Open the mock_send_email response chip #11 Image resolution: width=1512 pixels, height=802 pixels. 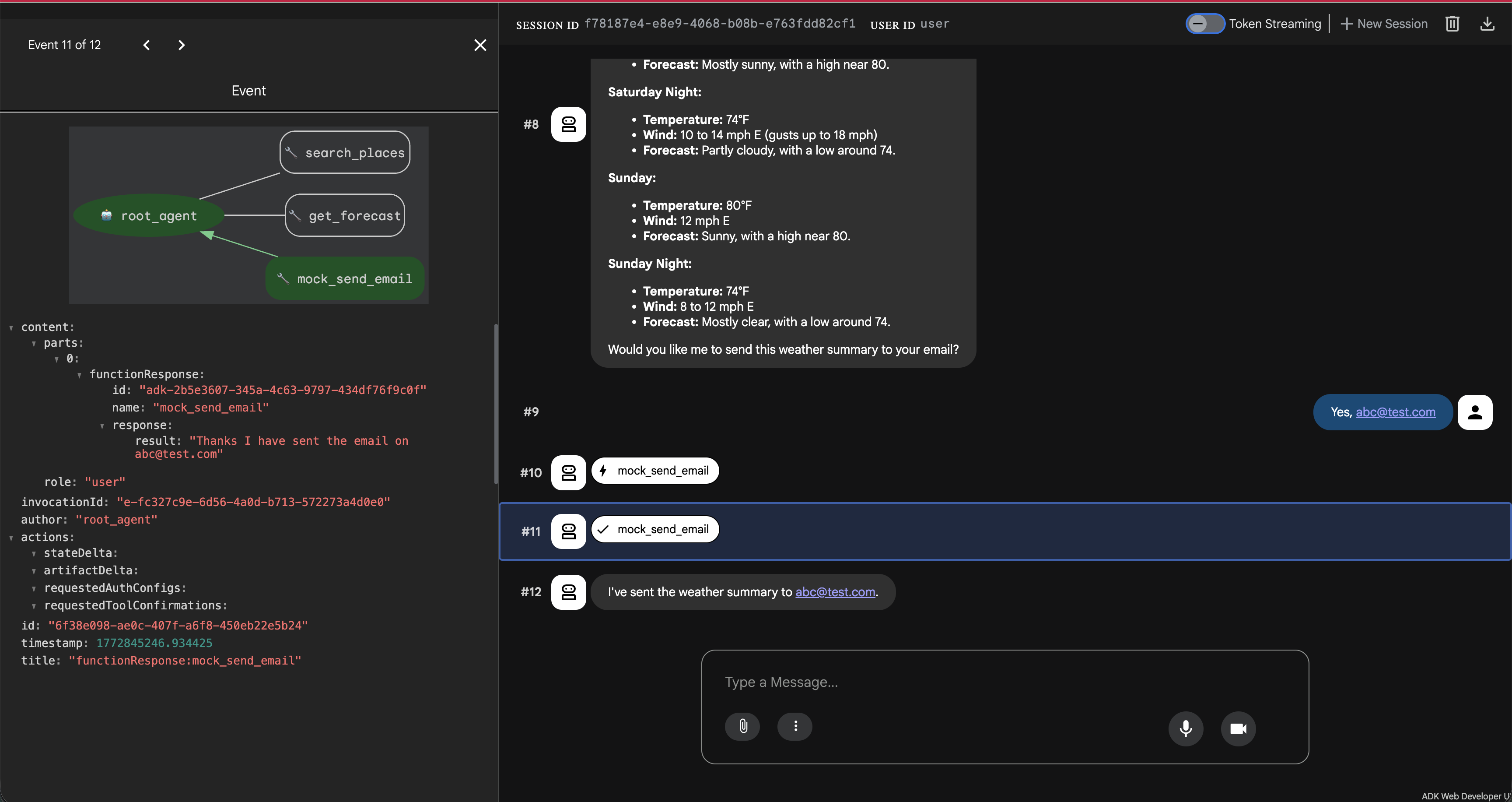tap(655, 529)
